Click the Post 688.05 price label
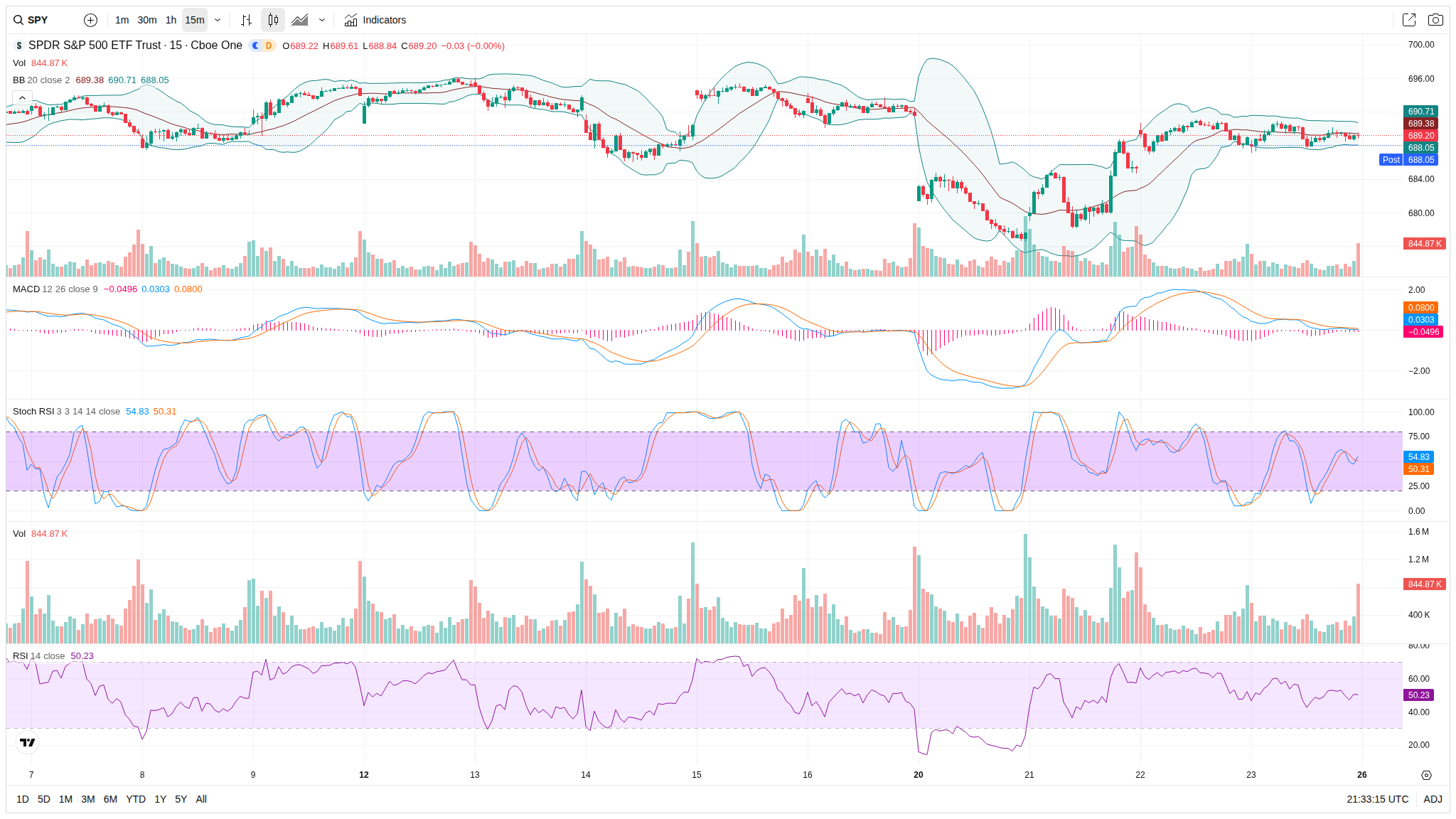 click(1408, 160)
